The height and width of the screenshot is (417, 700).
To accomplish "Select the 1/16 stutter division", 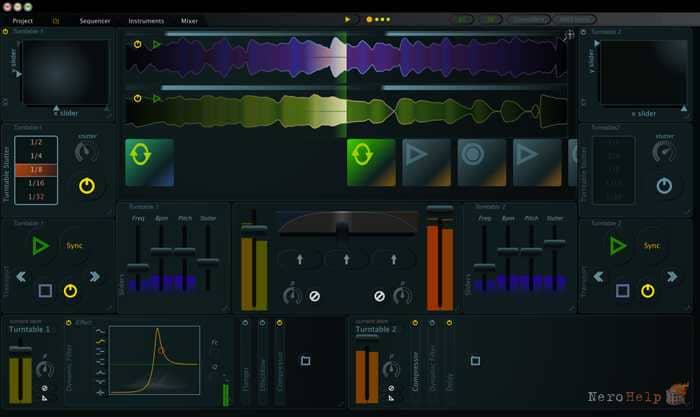I will (x=36, y=183).
